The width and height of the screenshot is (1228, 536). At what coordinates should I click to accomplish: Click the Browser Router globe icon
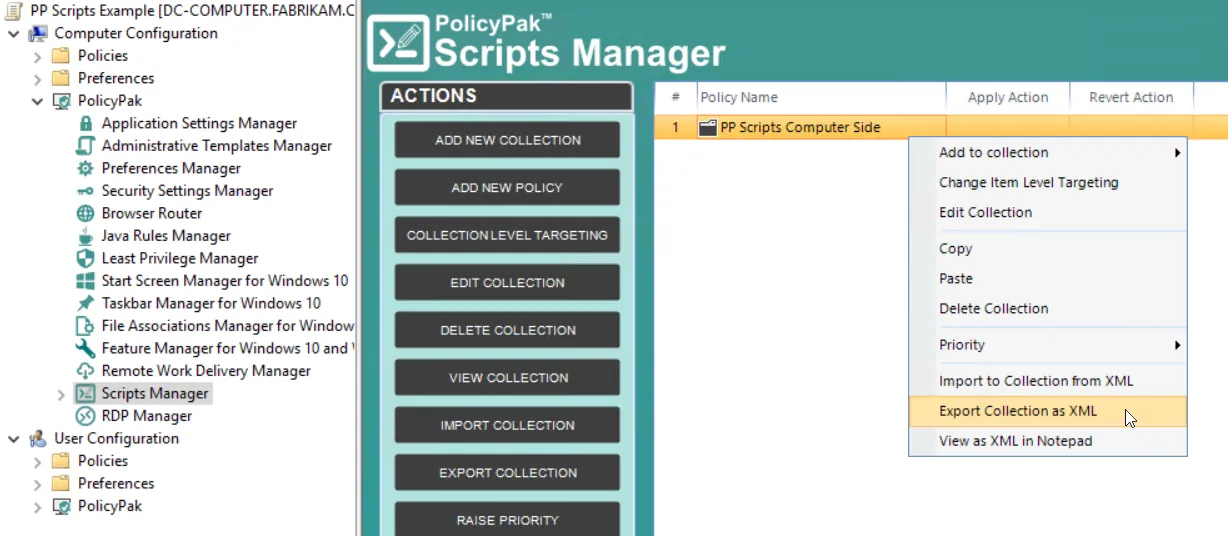[85, 213]
